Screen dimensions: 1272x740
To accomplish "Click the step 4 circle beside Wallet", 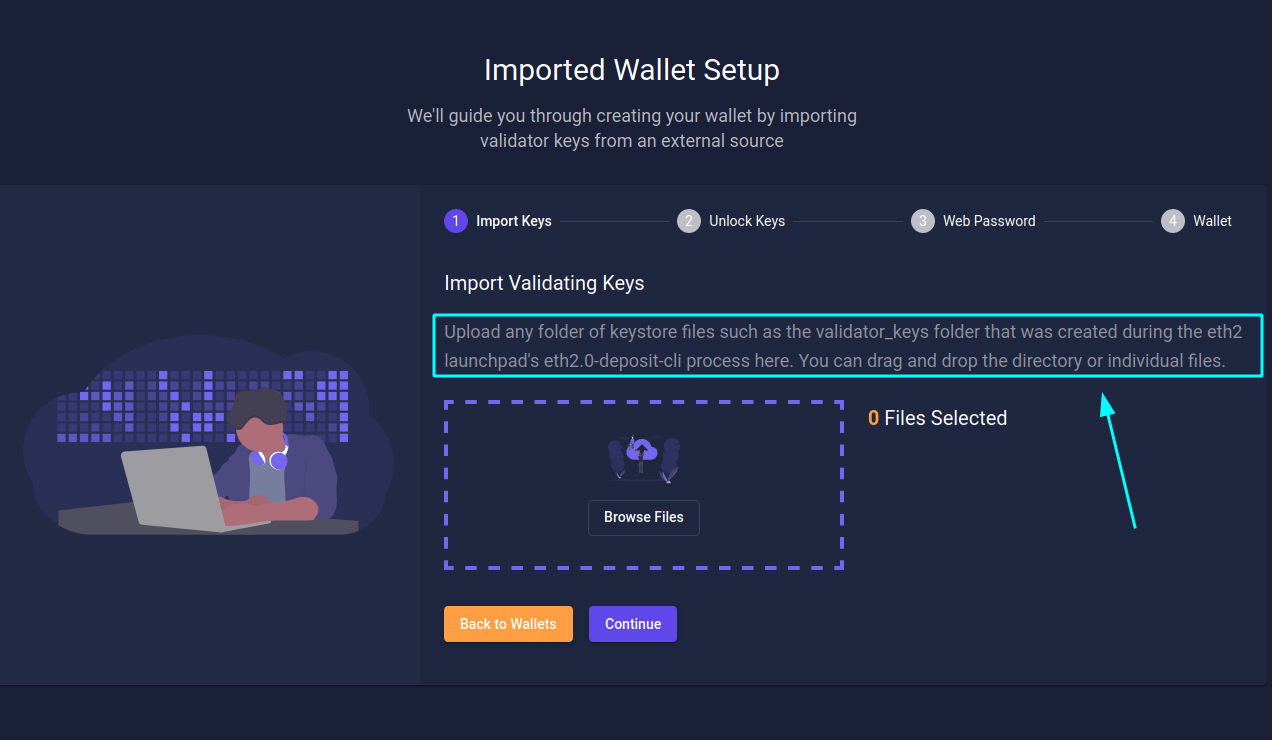I will [1171, 221].
